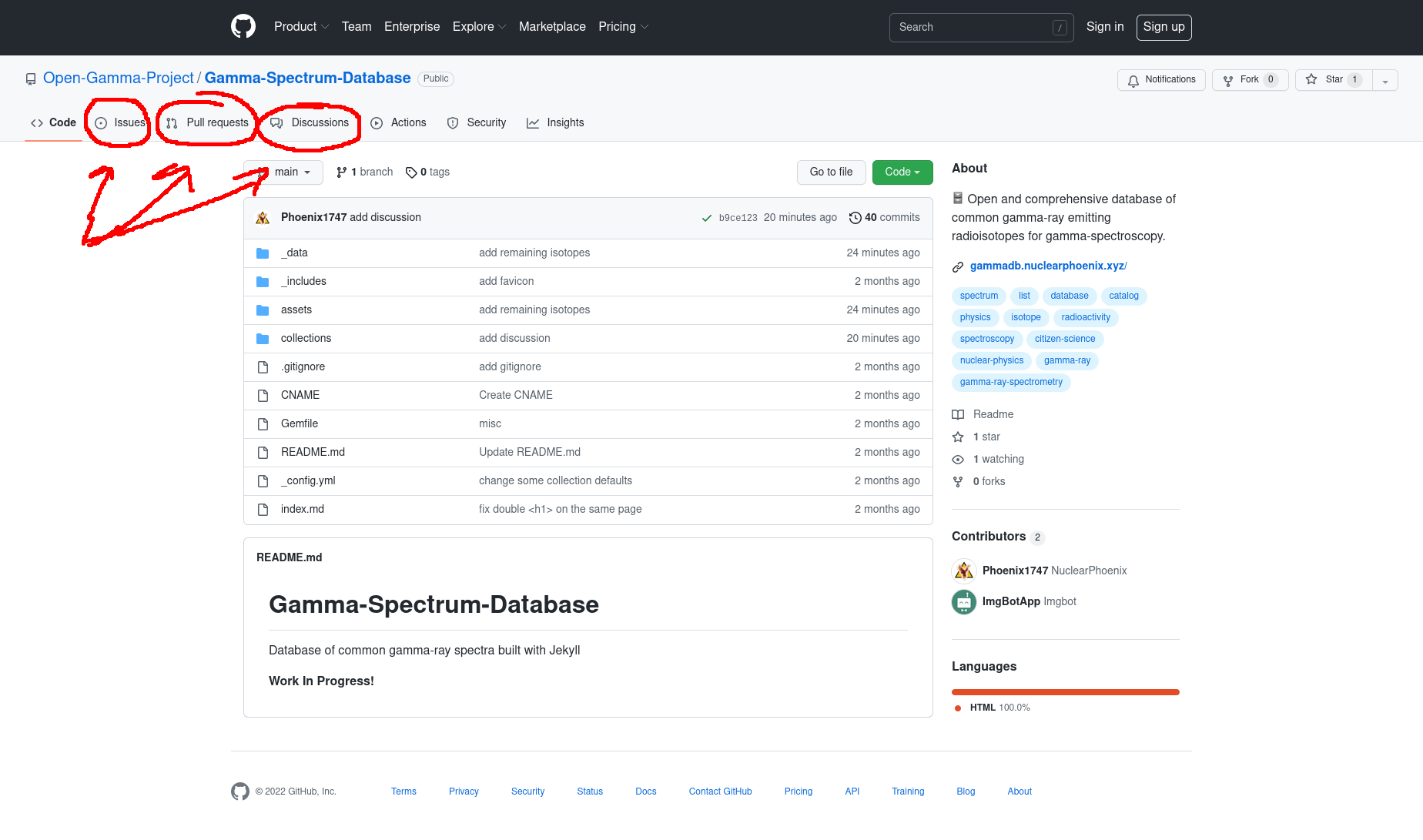The width and height of the screenshot is (1423, 840).
Task: Click the Gemfile file icon
Action: tap(263, 424)
